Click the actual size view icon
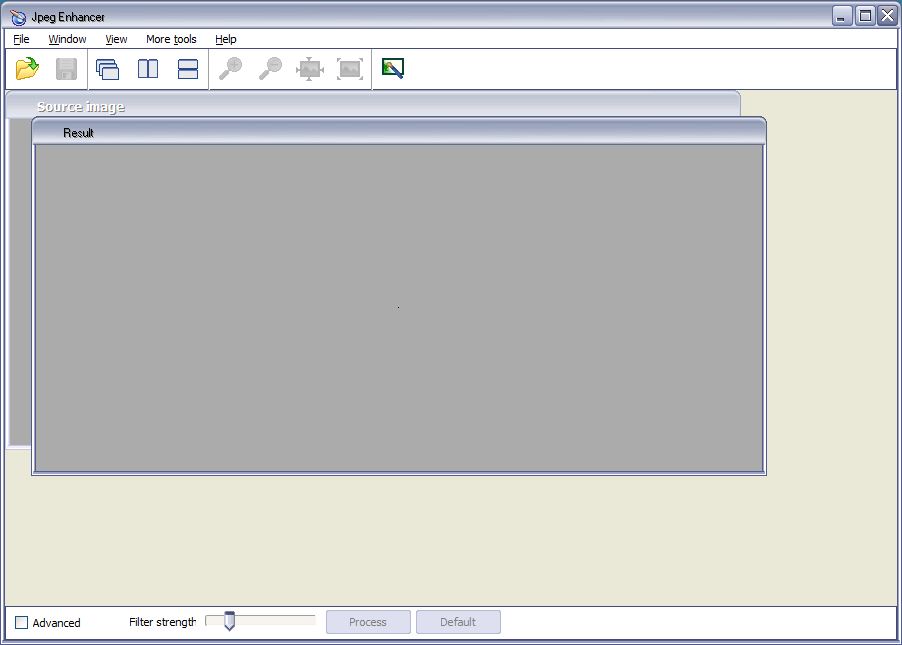This screenshot has height=645, width=902. [x=350, y=69]
